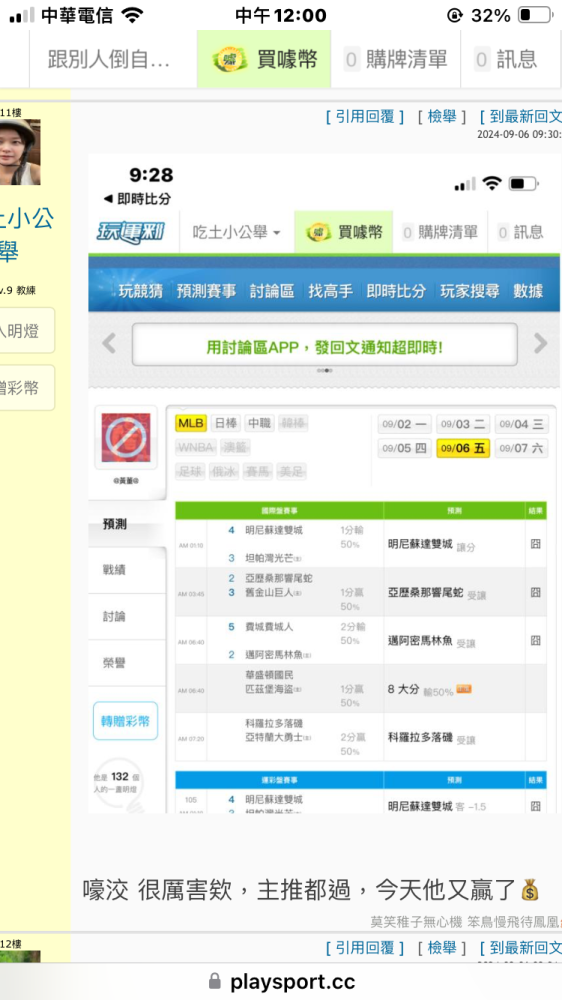Jump via 到最新回文 link on floor 11
This screenshot has height=1000, width=562.
(x=521, y=117)
